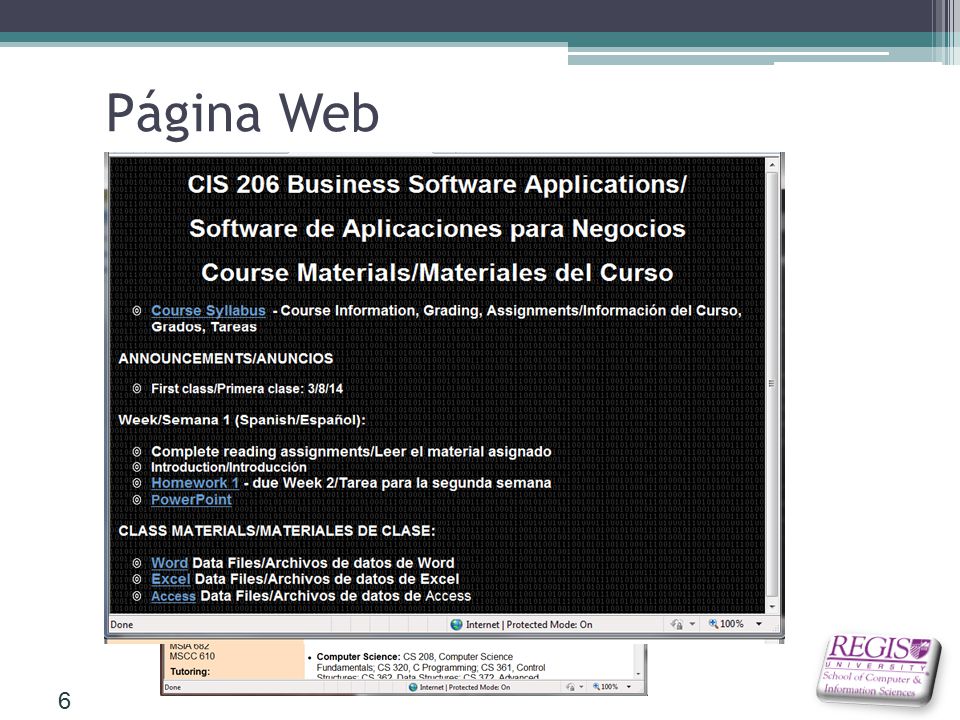960x720 pixels.
Task: Open the PowerPoint link for Week 1
Action: pyautogui.click(x=191, y=500)
